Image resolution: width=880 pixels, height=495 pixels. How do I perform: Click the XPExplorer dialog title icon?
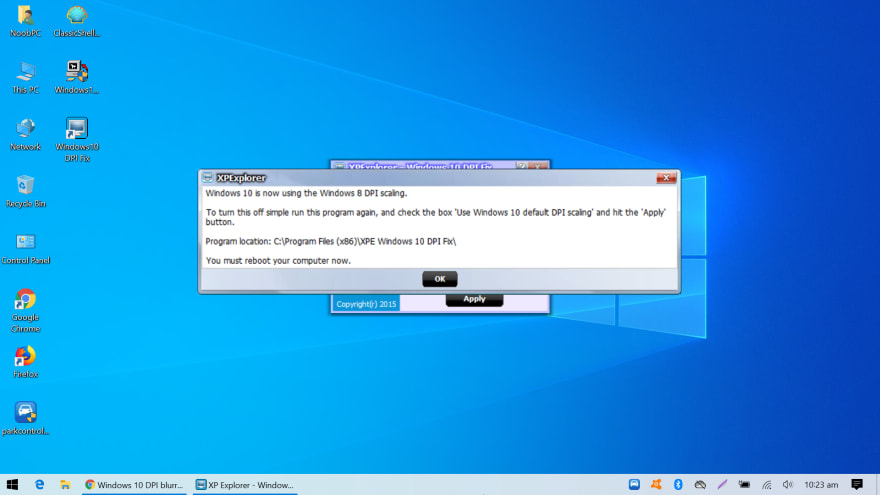point(208,177)
